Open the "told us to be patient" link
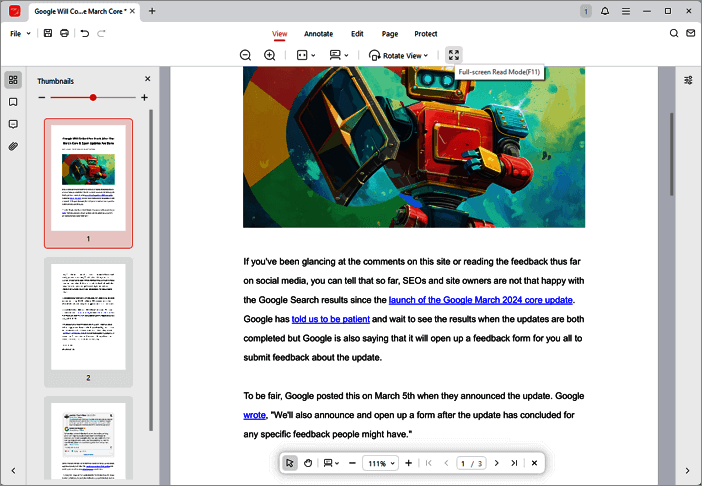Image resolution: width=702 pixels, height=486 pixels. (x=331, y=319)
